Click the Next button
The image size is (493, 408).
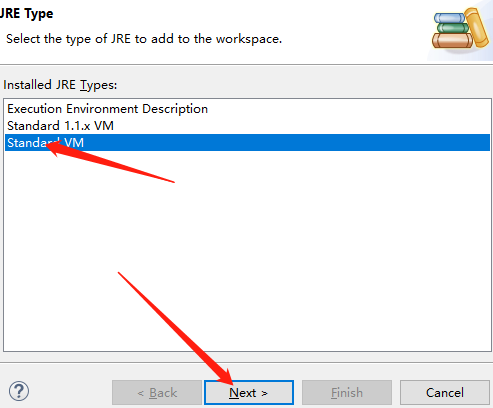(x=249, y=392)
